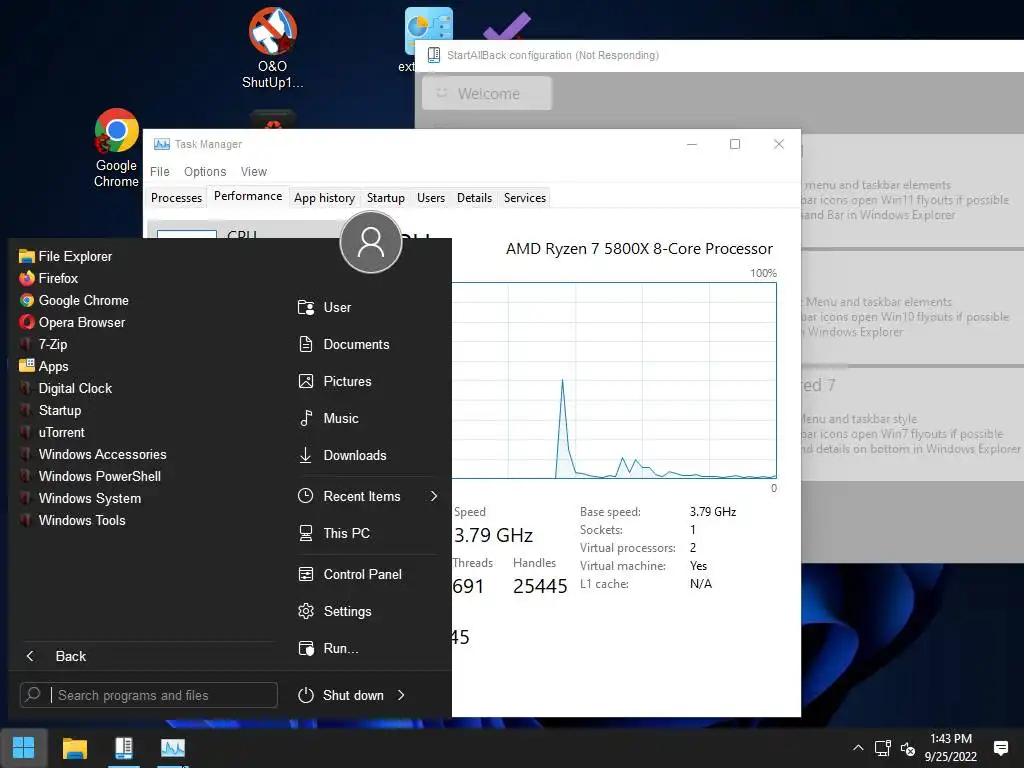Click AMD Ryzen 7 5800X processor name
This screenshot has width=1024, height=768.
[639, 249]
